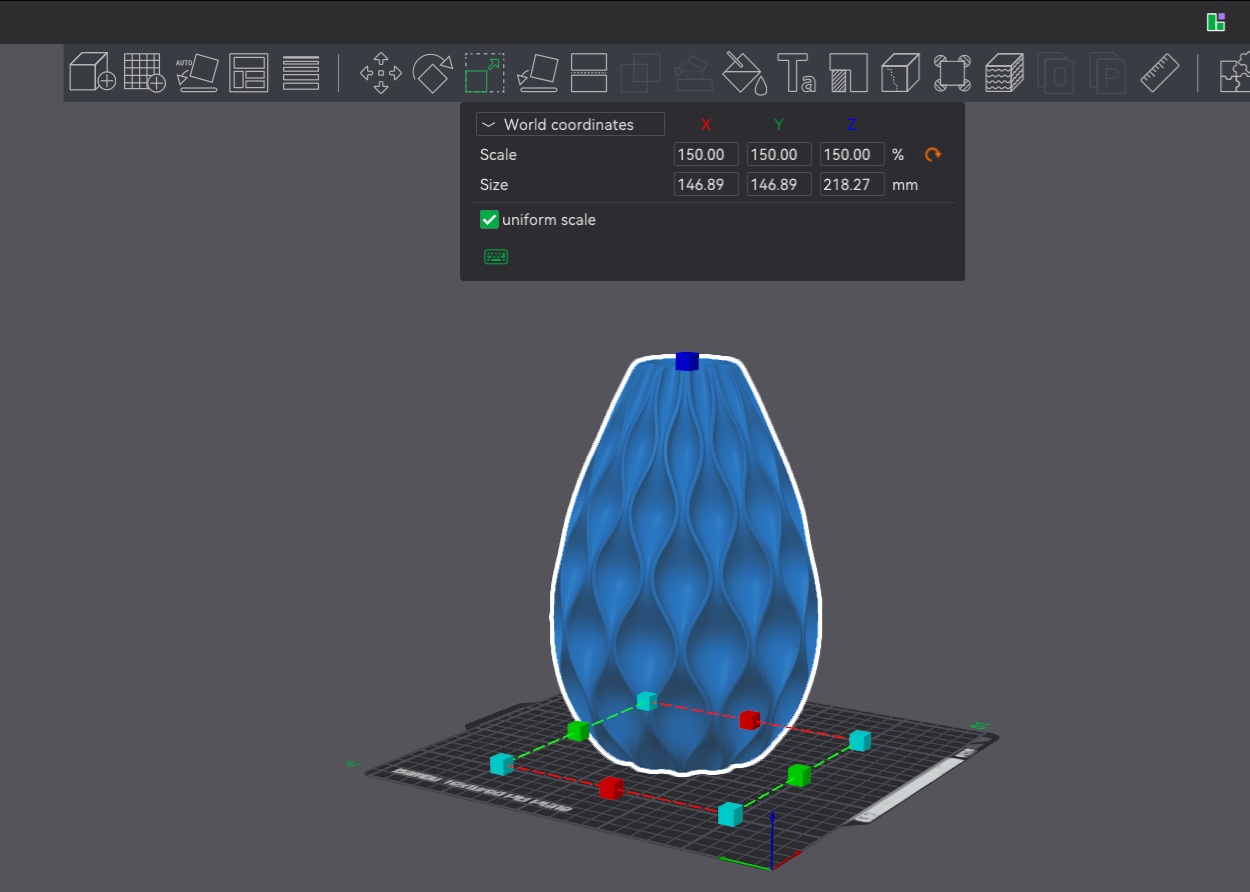Click the Arrange all objects icon
The image size is (1250, 892).
[x=248, y=73]
